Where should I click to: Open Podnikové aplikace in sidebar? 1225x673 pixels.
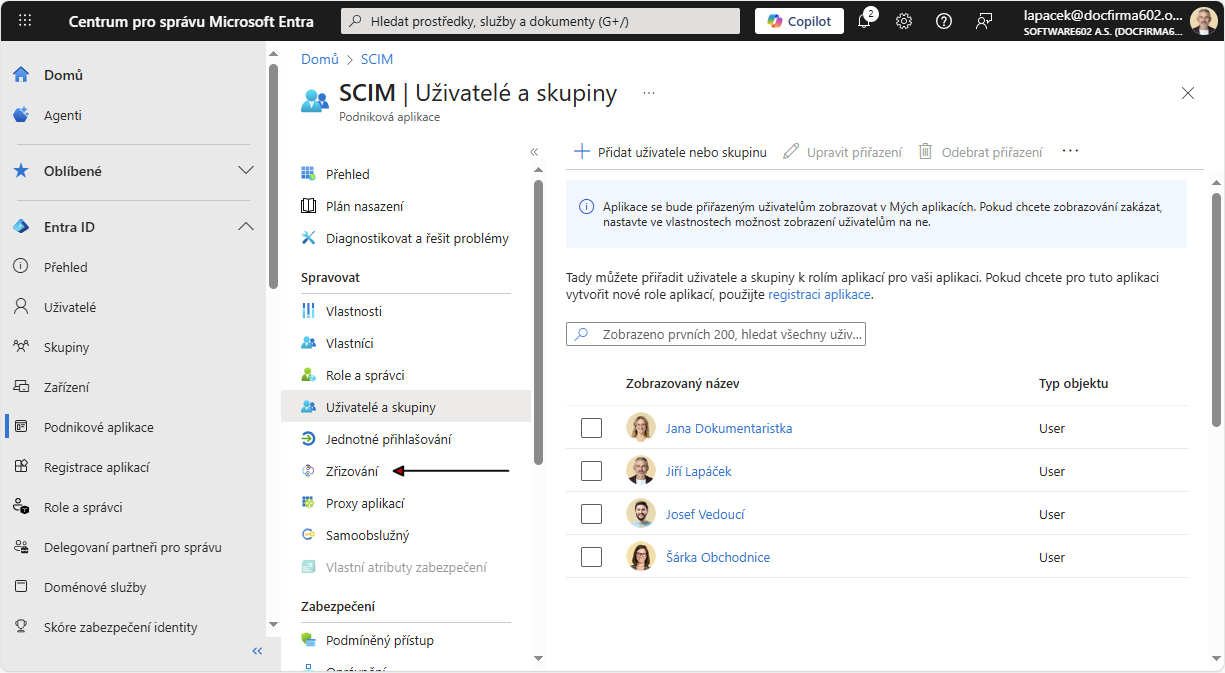click(x=99, y=427)
